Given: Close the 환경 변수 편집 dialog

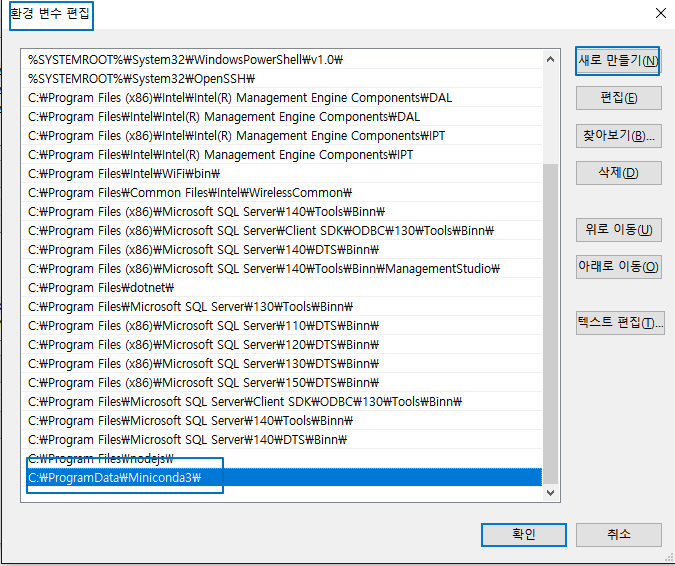Looking at the screenshot, I should tap(661, 13).
